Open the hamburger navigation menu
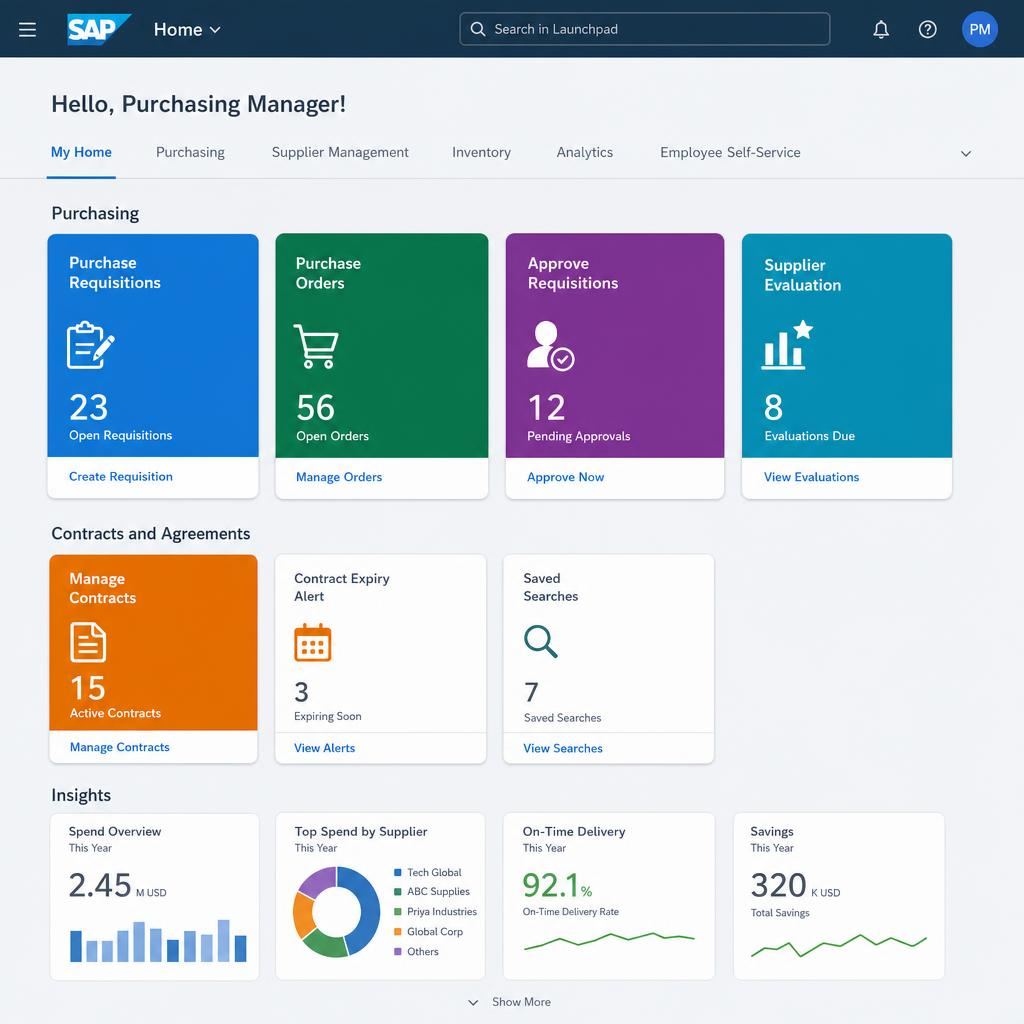This screenshot has height=1024, width=1024. pos(27,29)
